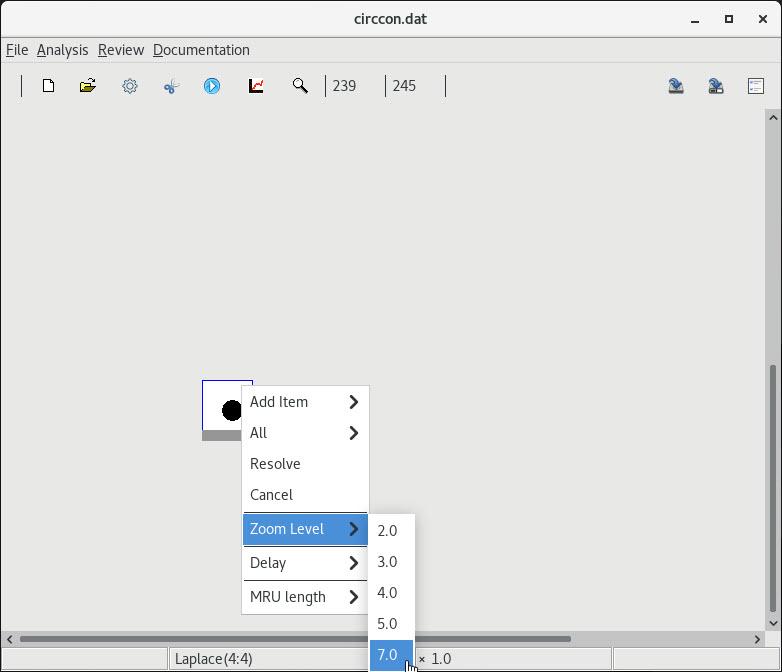The height and width of the screenshot is (672, 782).
Task: Click the new file icon
Action: click(48, 86)
